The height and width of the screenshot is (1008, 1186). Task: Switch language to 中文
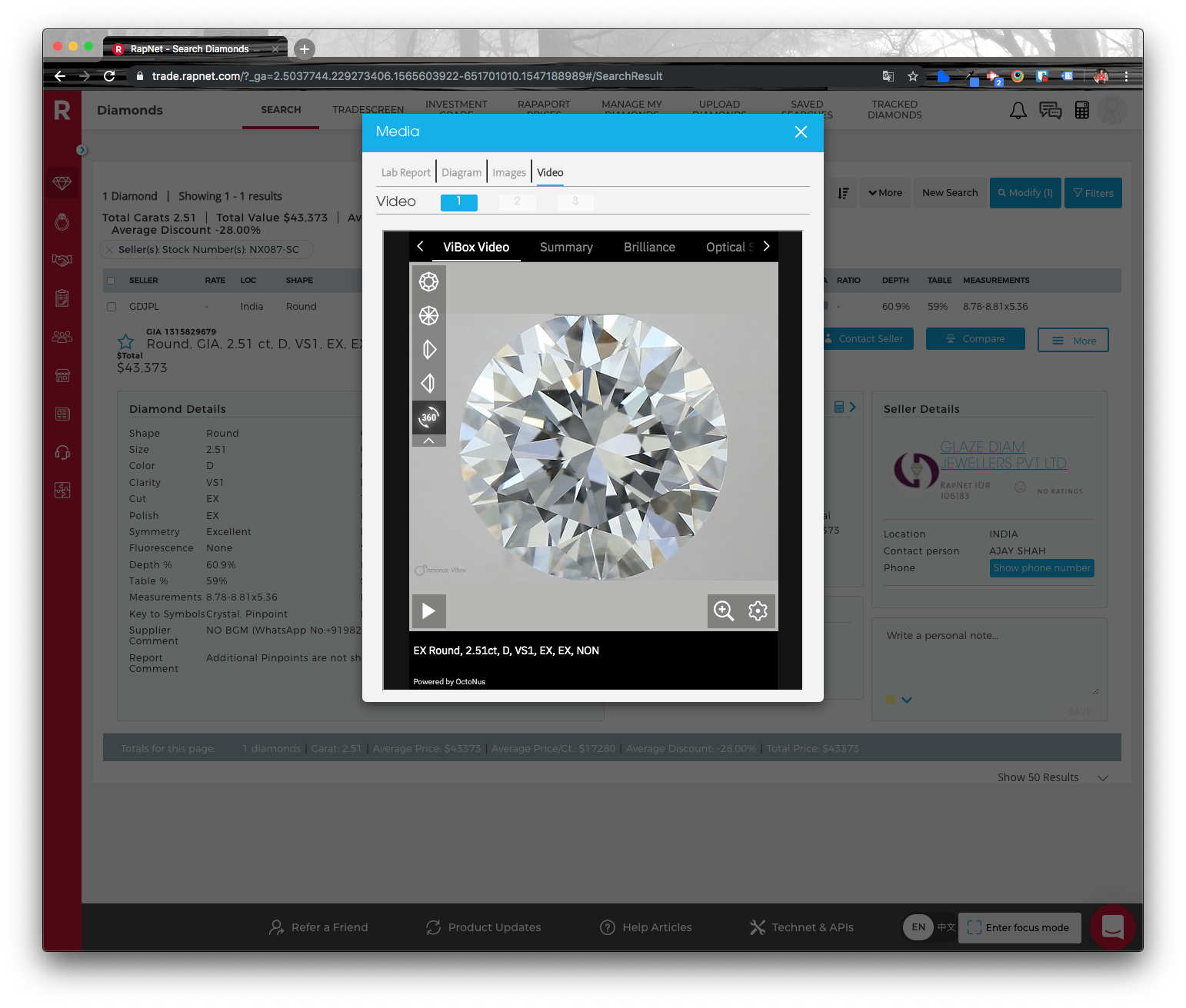click(946, 927)
